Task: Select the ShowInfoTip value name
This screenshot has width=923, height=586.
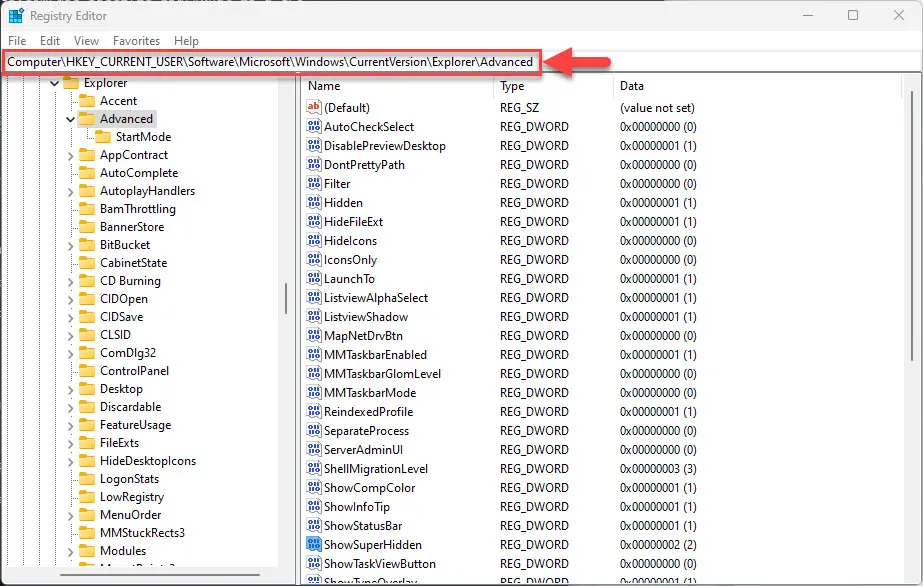Action: (x=357, y=507)
